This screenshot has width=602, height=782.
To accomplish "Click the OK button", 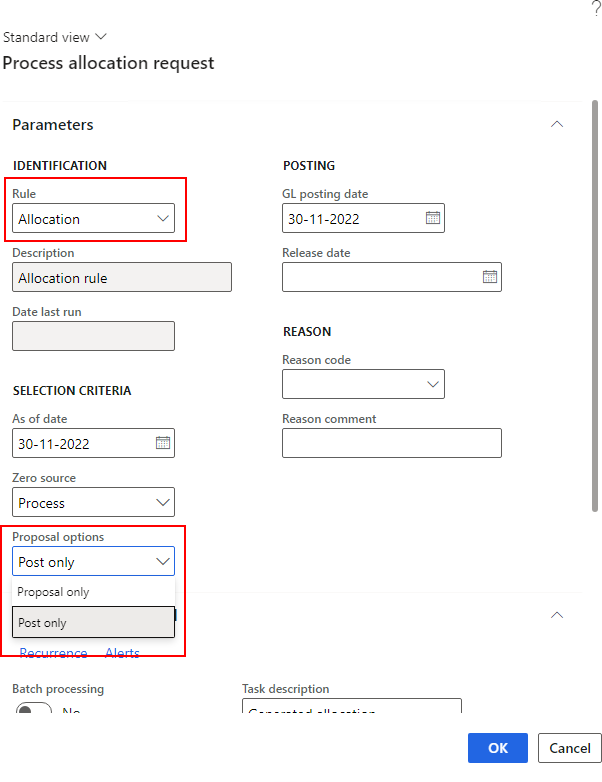I will pos(498,748).
